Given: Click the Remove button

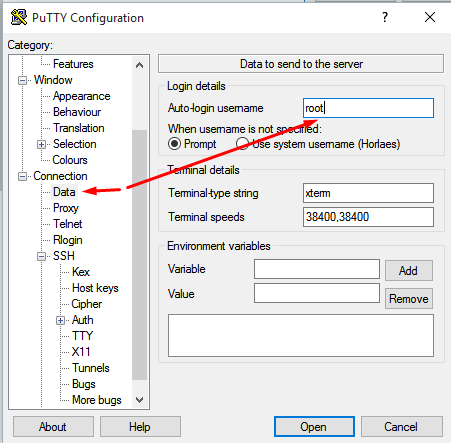Looking at the screenshot, I should coord(409,299).
